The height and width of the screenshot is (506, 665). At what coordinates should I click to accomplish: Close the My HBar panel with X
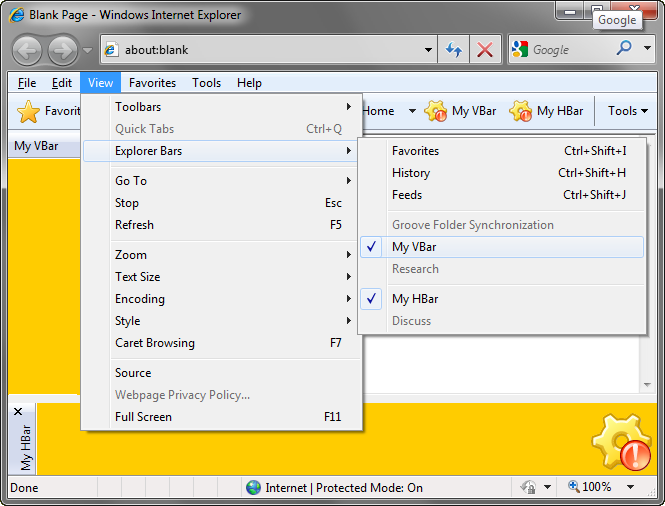coord(16,410)
